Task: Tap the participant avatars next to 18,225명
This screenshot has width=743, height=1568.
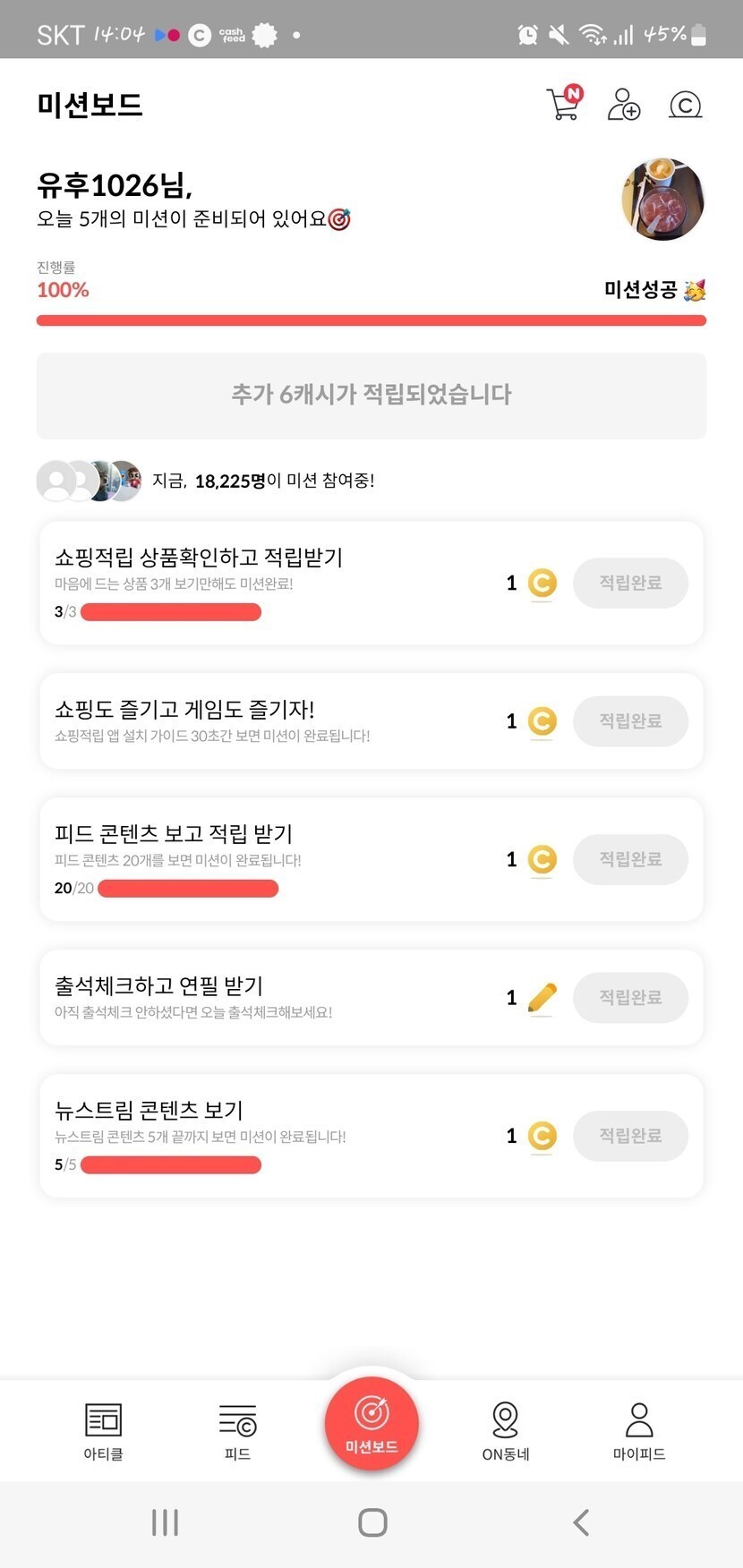Action: click(x=90, y=481)
